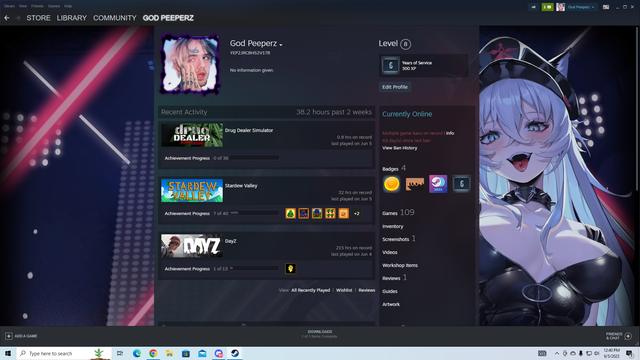
Task: Click the large profile avatar image
Action: tap(191, 64)
